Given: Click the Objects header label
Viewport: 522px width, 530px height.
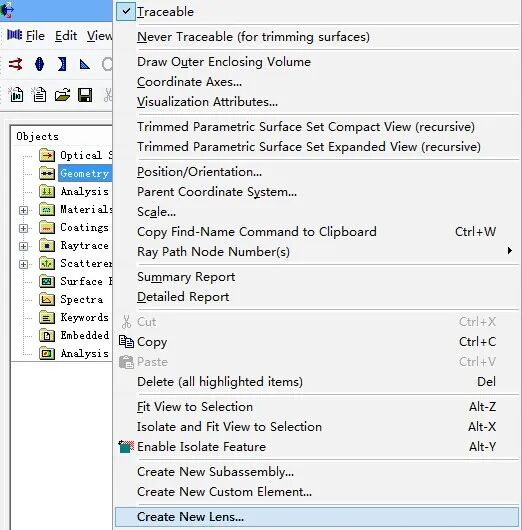Looking at the screenshot, I should tap(38, 137).
